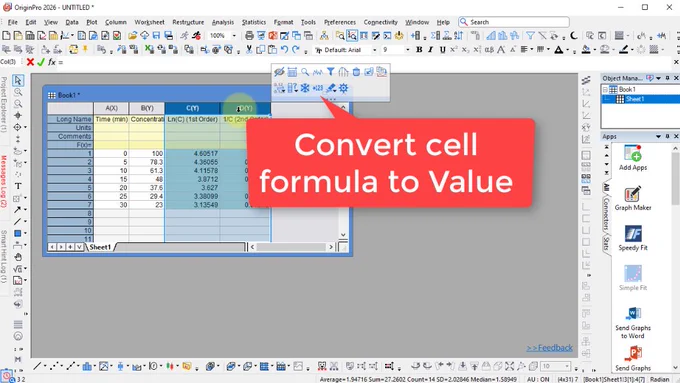Image resolution: width=680 pixels, height=383 pixels.
Task: Click the Undo arrow icon
Action: coord(284,49)
